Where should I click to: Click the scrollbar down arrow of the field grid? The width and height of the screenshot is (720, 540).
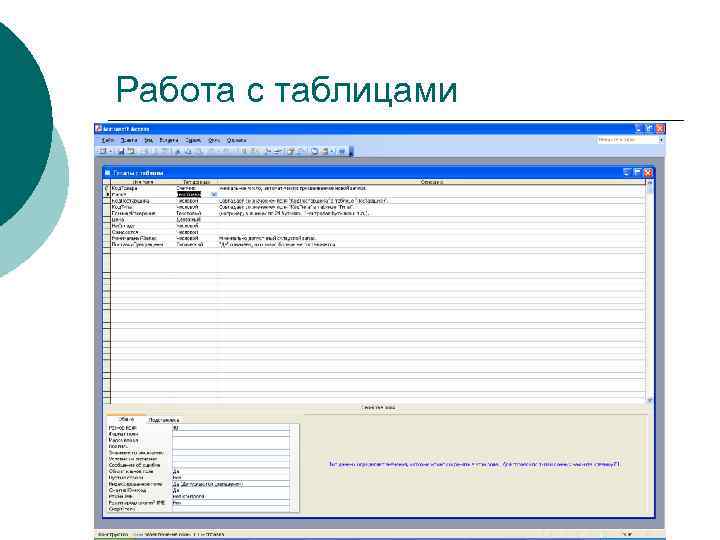(x=649, y=400)
